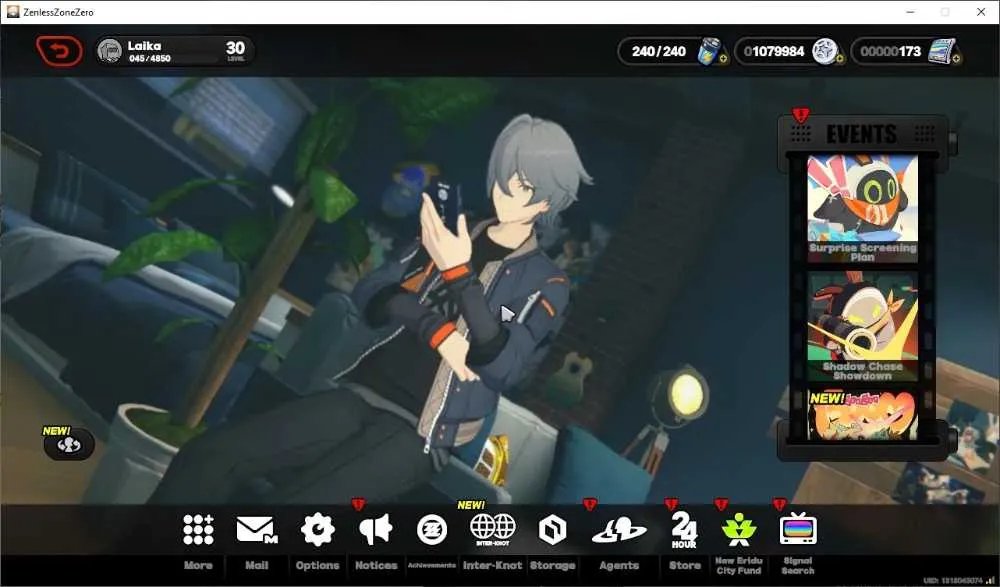Launch Inter-Knot from the globe icon
This screenshot has width=1000, height=587.
492,530
